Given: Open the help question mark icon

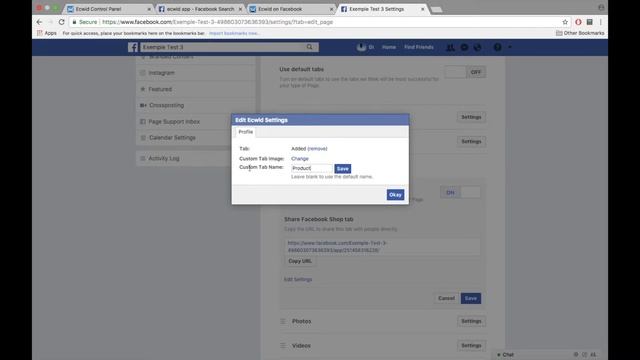Looking at the screenshot, I should (497, 47).
